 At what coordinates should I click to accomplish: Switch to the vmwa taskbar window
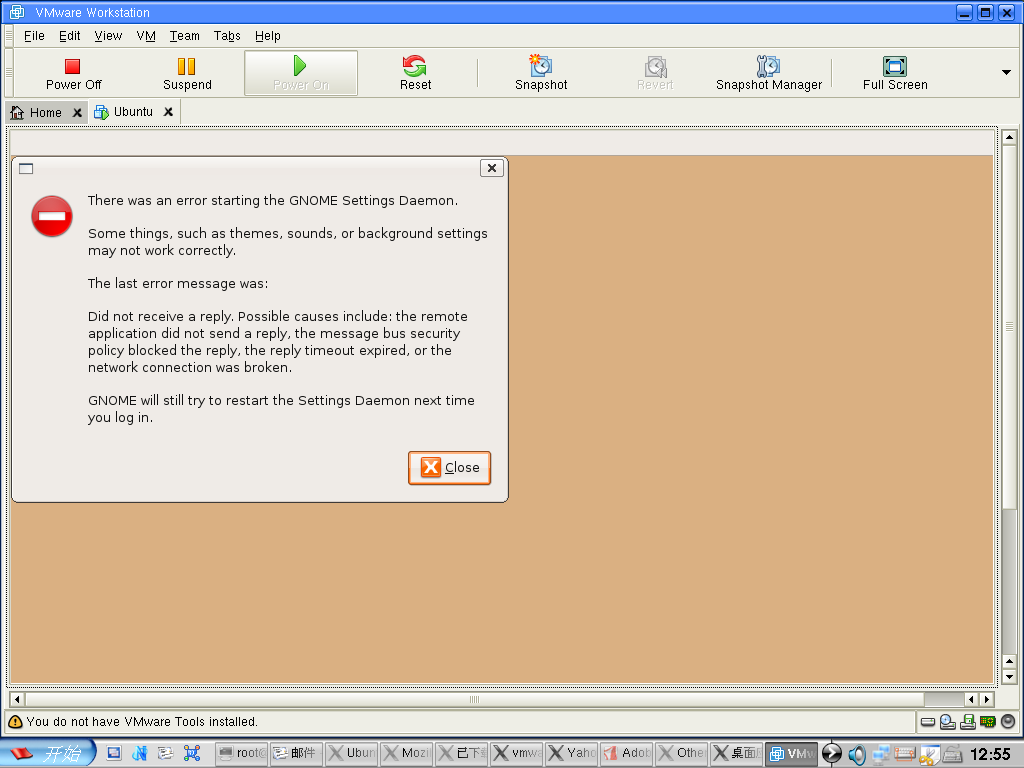[x=517, y=753]
